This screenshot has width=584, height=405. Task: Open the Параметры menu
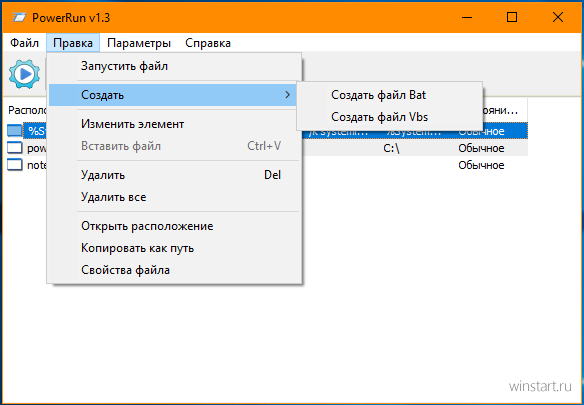click(x=139, y=43)
